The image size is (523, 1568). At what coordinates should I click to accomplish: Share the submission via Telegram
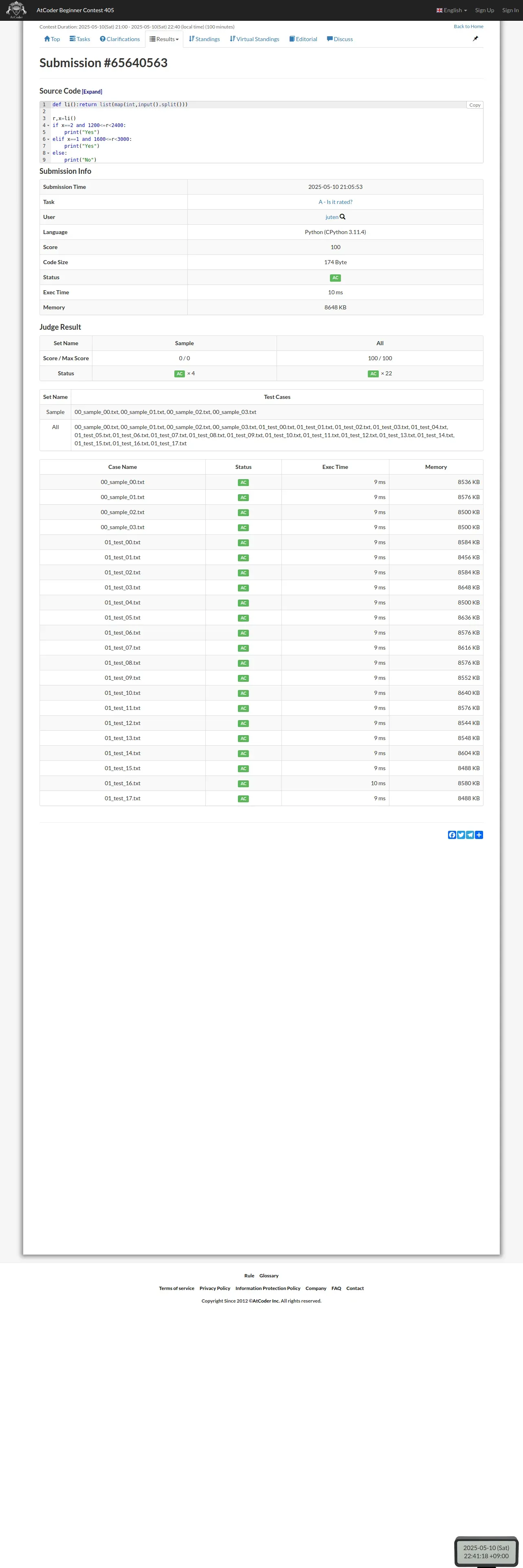(470, 834)
